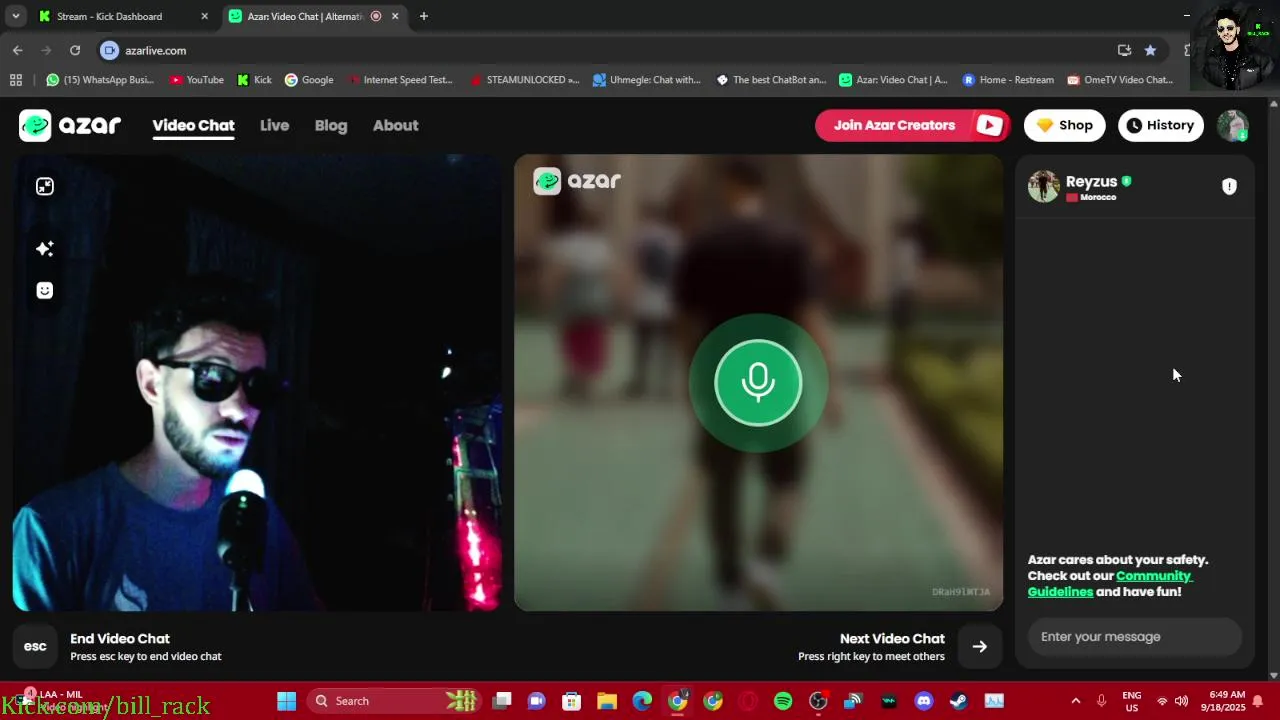Click the esc key button
This screenshot has width=1280, height=720.
click(x=35, y=646)
